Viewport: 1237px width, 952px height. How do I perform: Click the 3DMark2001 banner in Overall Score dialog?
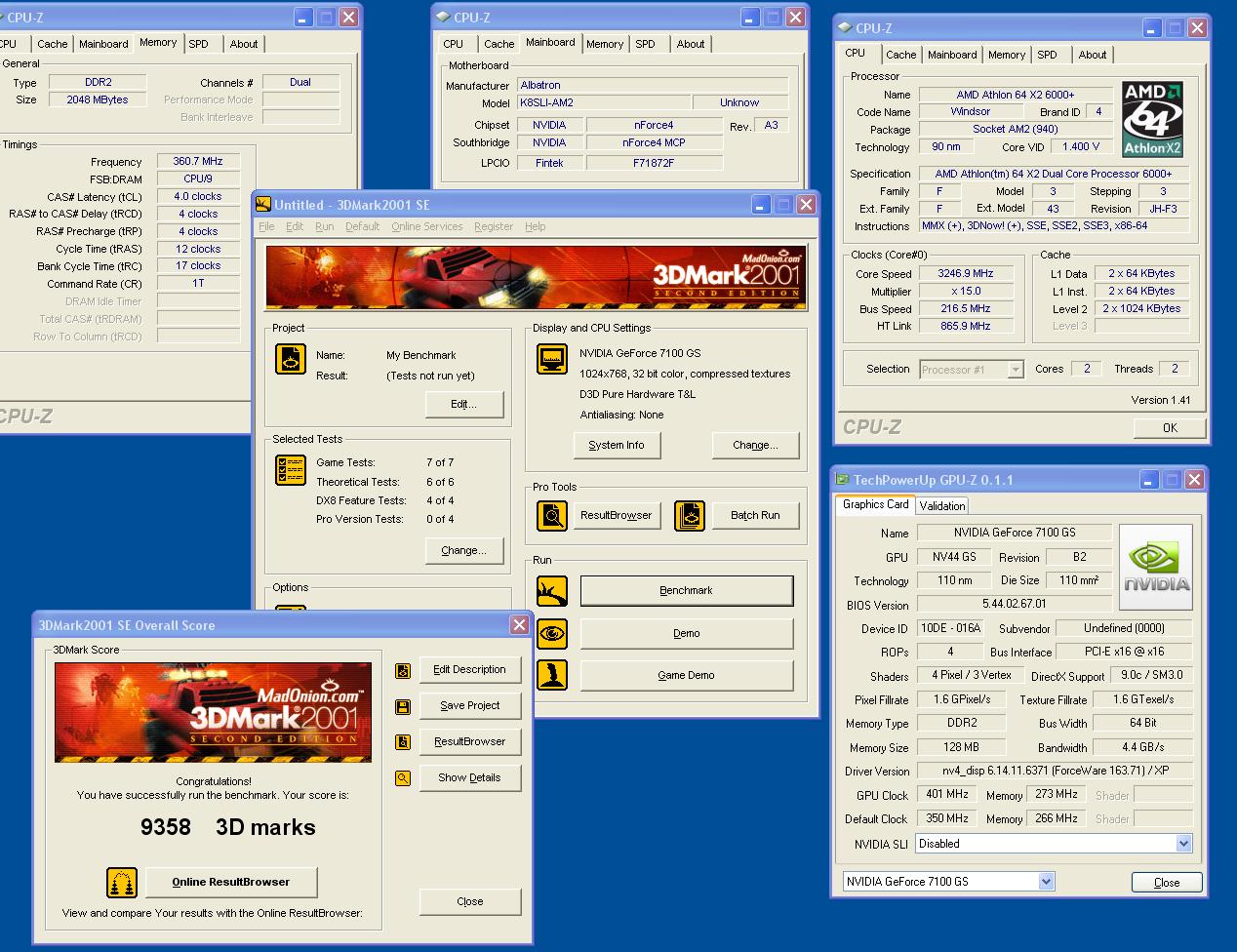213,713
